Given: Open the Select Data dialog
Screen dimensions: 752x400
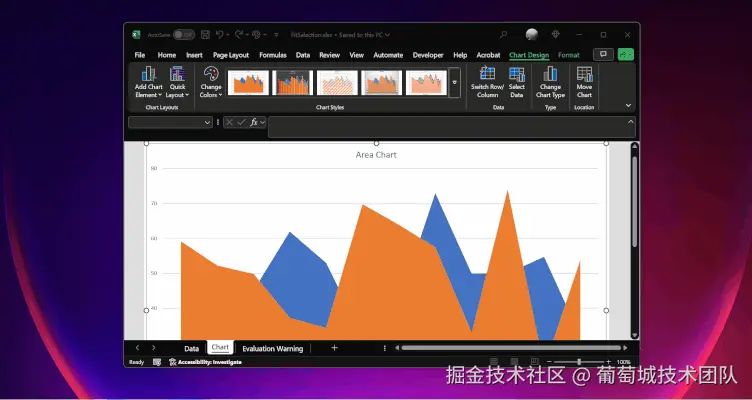Looking at the screenshot, I should tap(517, 82).
